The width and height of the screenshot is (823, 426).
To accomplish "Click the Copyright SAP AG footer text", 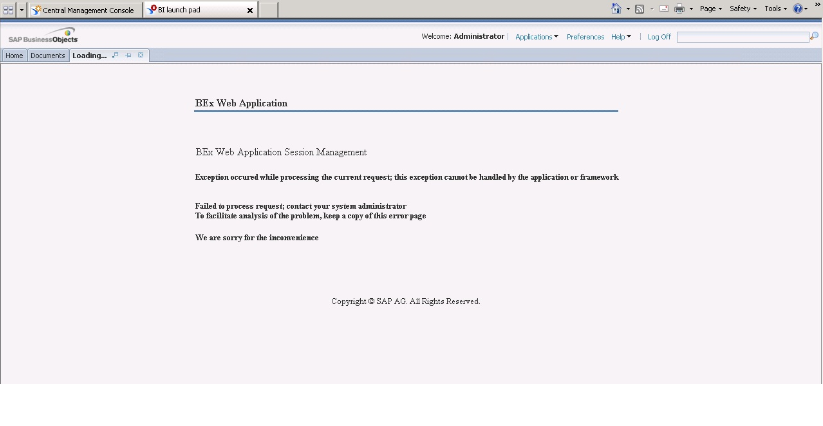I will point(406,301).
